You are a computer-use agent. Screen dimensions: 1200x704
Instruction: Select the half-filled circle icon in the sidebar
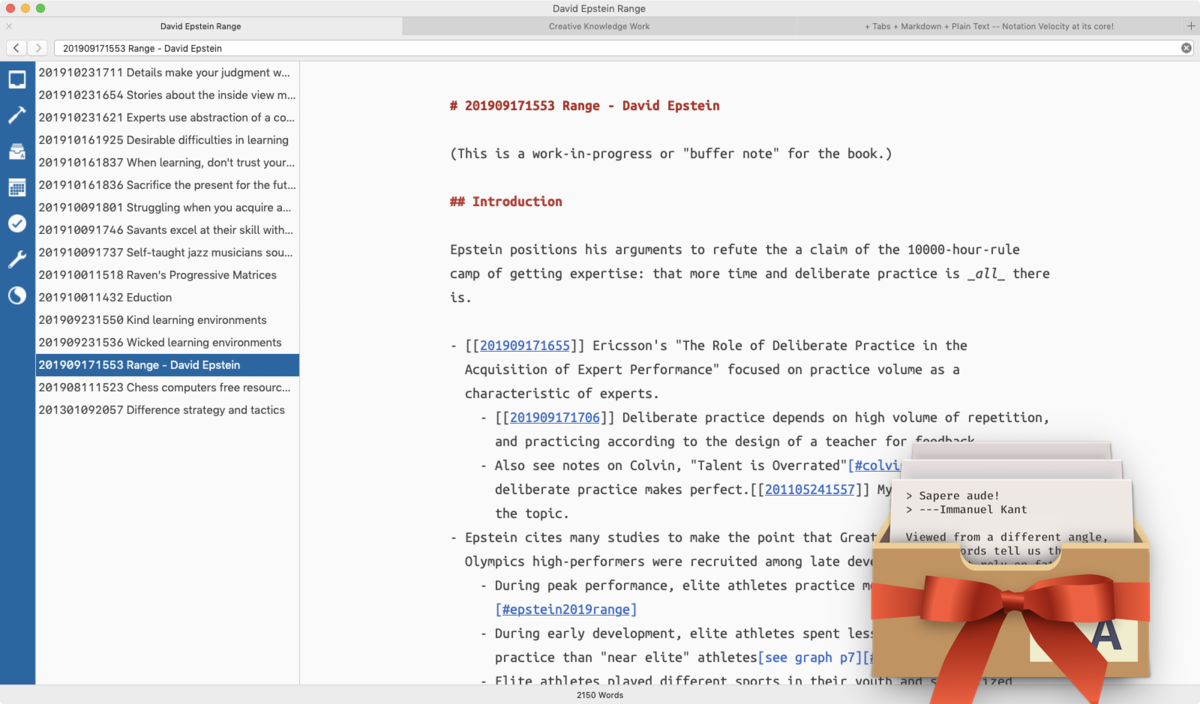pyautogui.click(x=17, y=296)
